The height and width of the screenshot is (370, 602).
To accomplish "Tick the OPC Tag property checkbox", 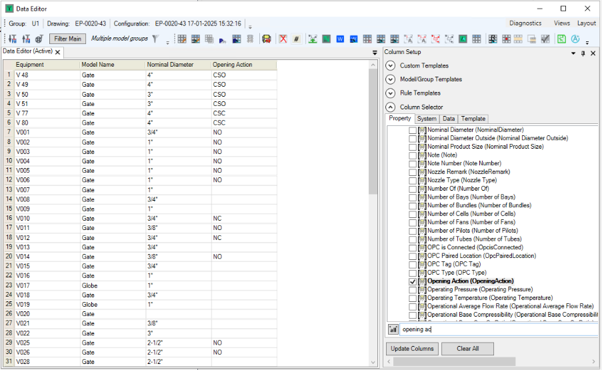I will (x=413, y=264).
